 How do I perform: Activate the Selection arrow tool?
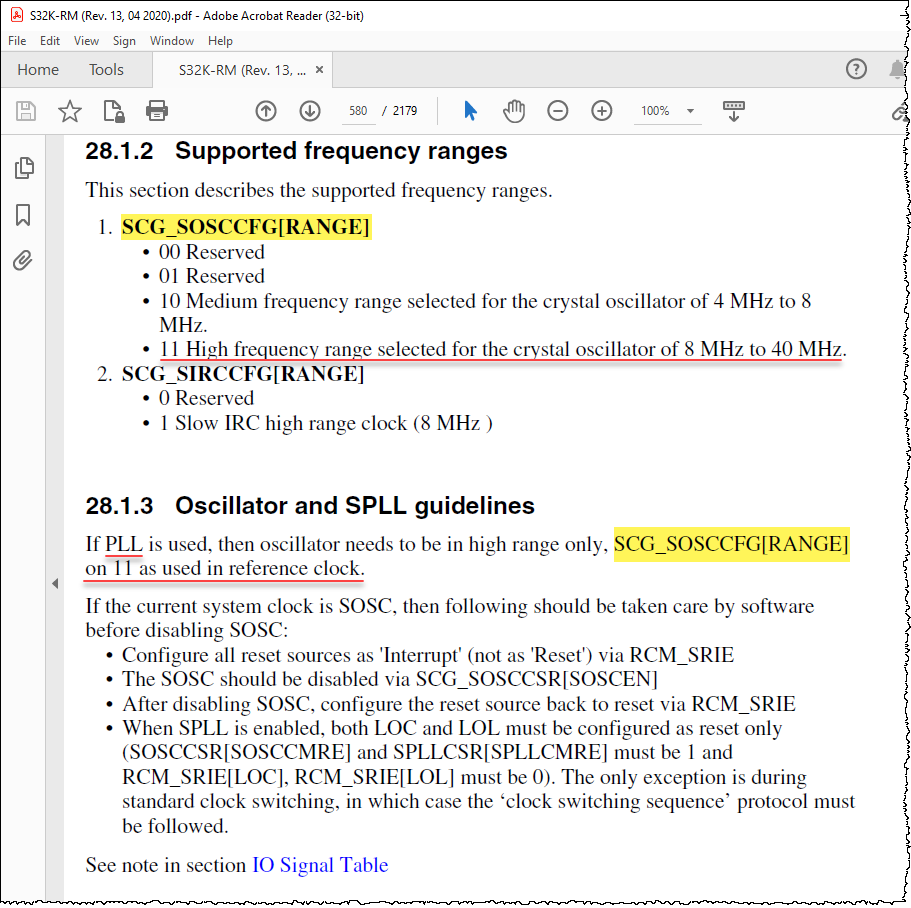pos(469,111)
